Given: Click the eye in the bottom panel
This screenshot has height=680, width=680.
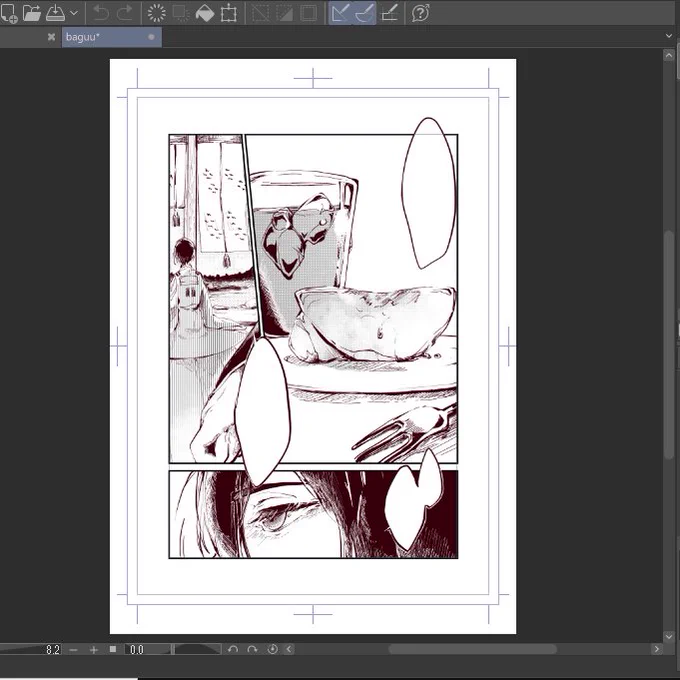Looking at the screenshot, I should tap(274, 516).
